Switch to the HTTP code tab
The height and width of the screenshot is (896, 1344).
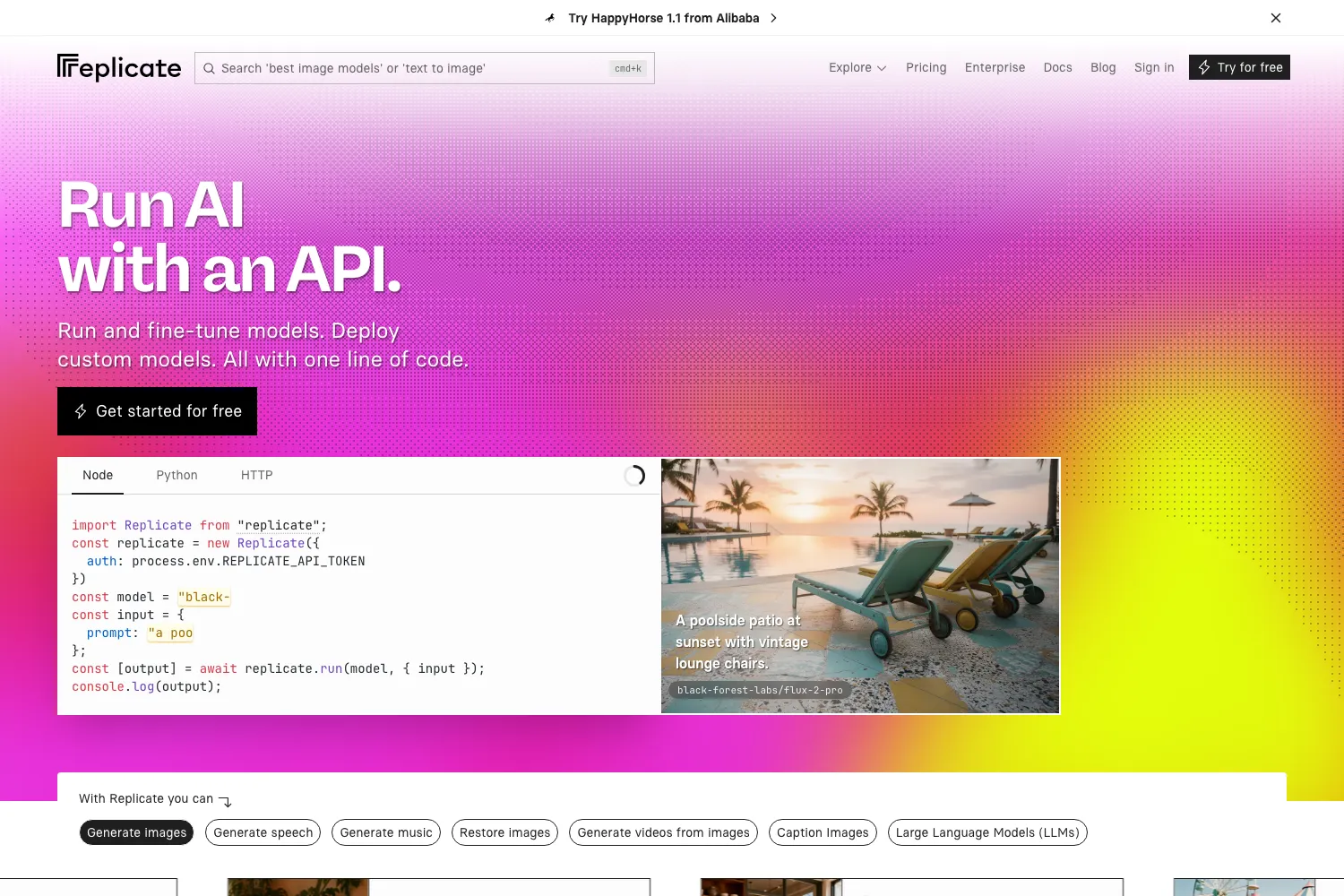(257, 475)
